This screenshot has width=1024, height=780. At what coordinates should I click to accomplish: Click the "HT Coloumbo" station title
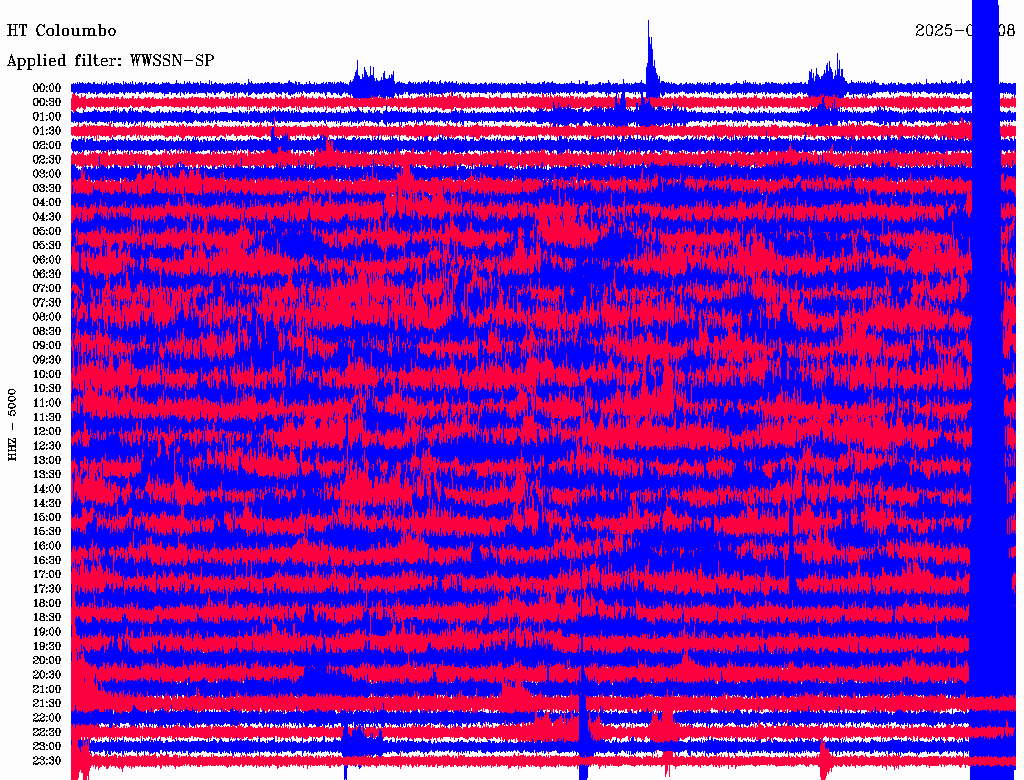[61, 31]
